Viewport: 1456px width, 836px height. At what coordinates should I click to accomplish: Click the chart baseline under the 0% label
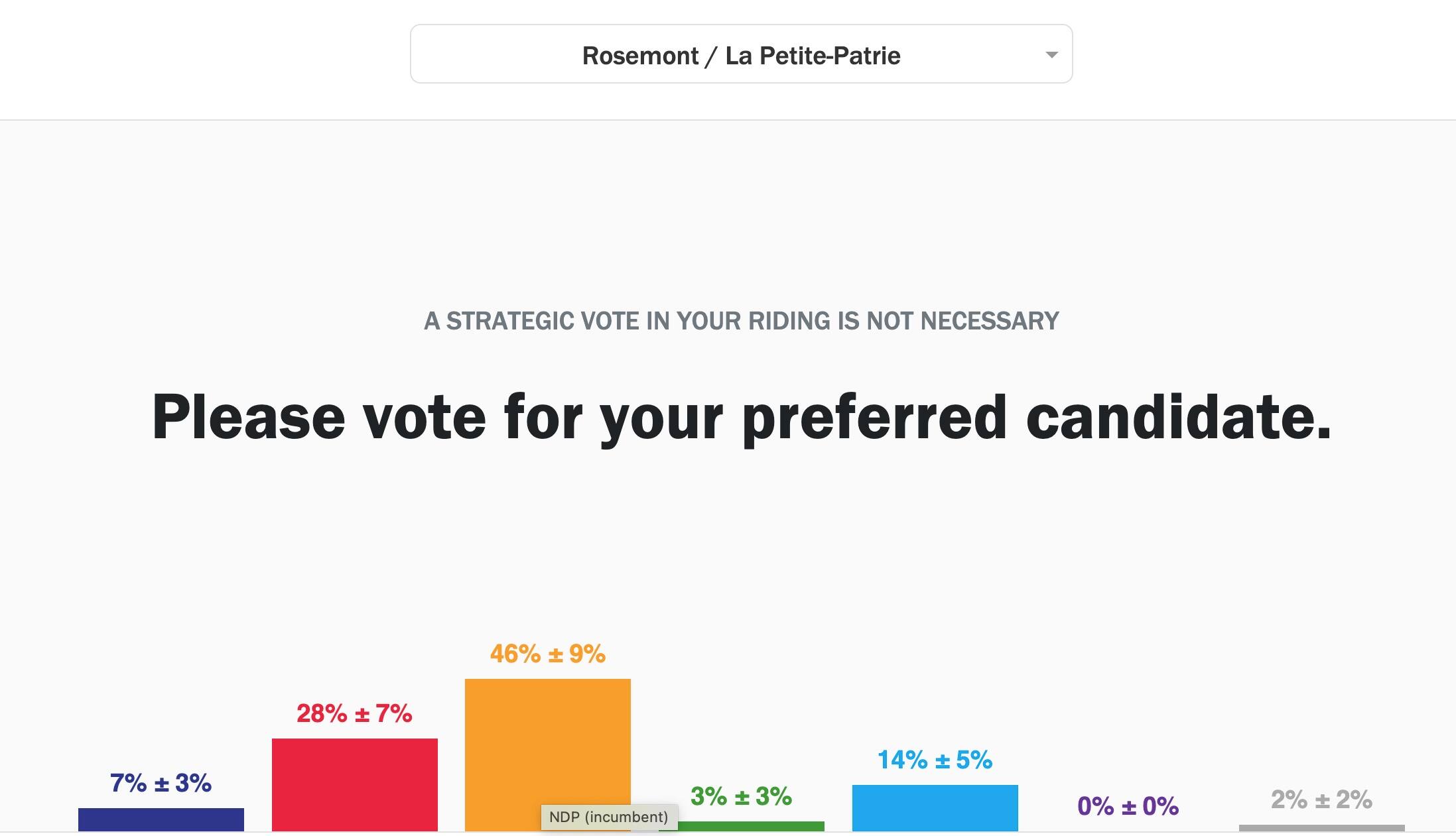click(x=1128, y=832)
